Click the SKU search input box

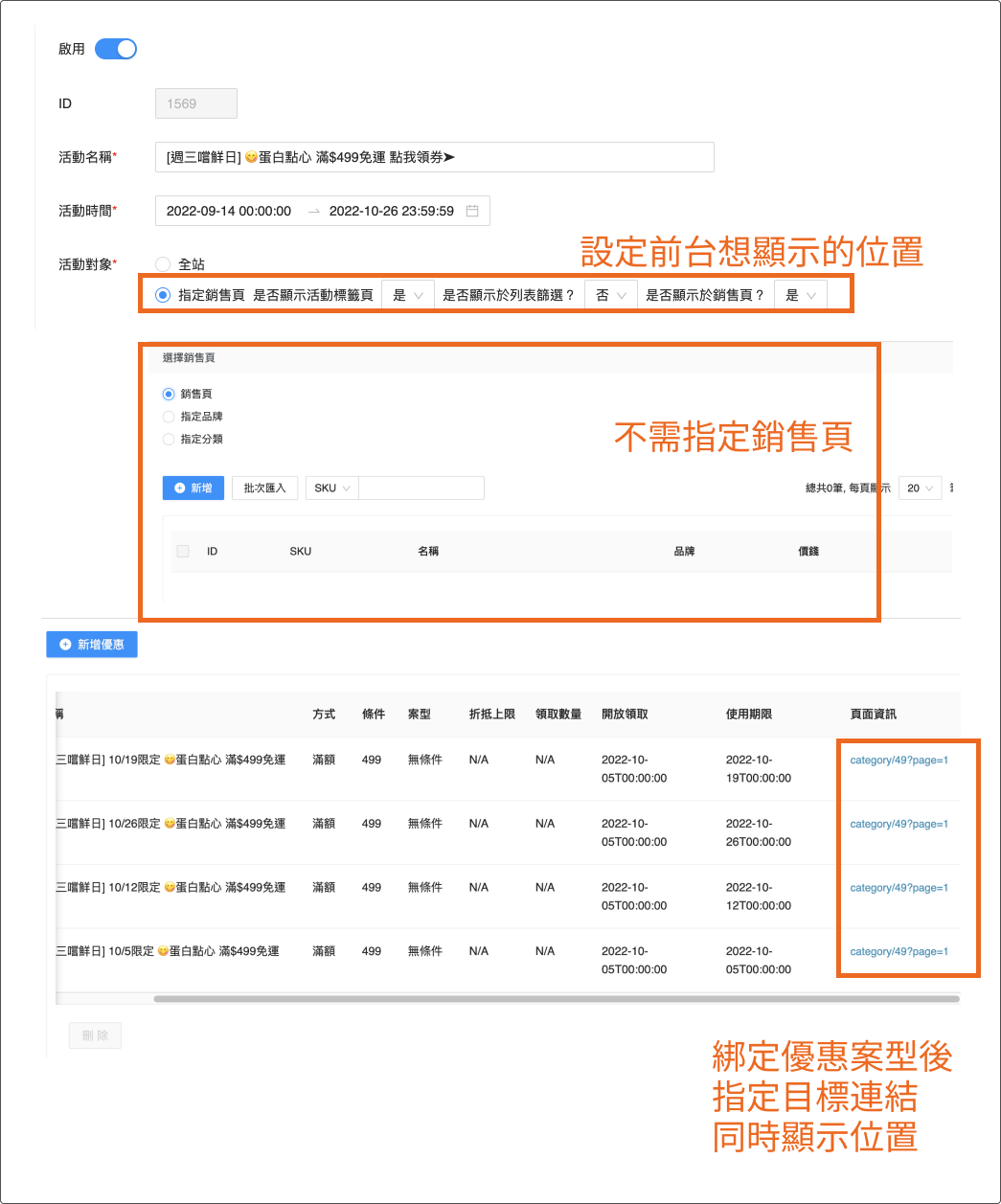click(x=421, y=488)
